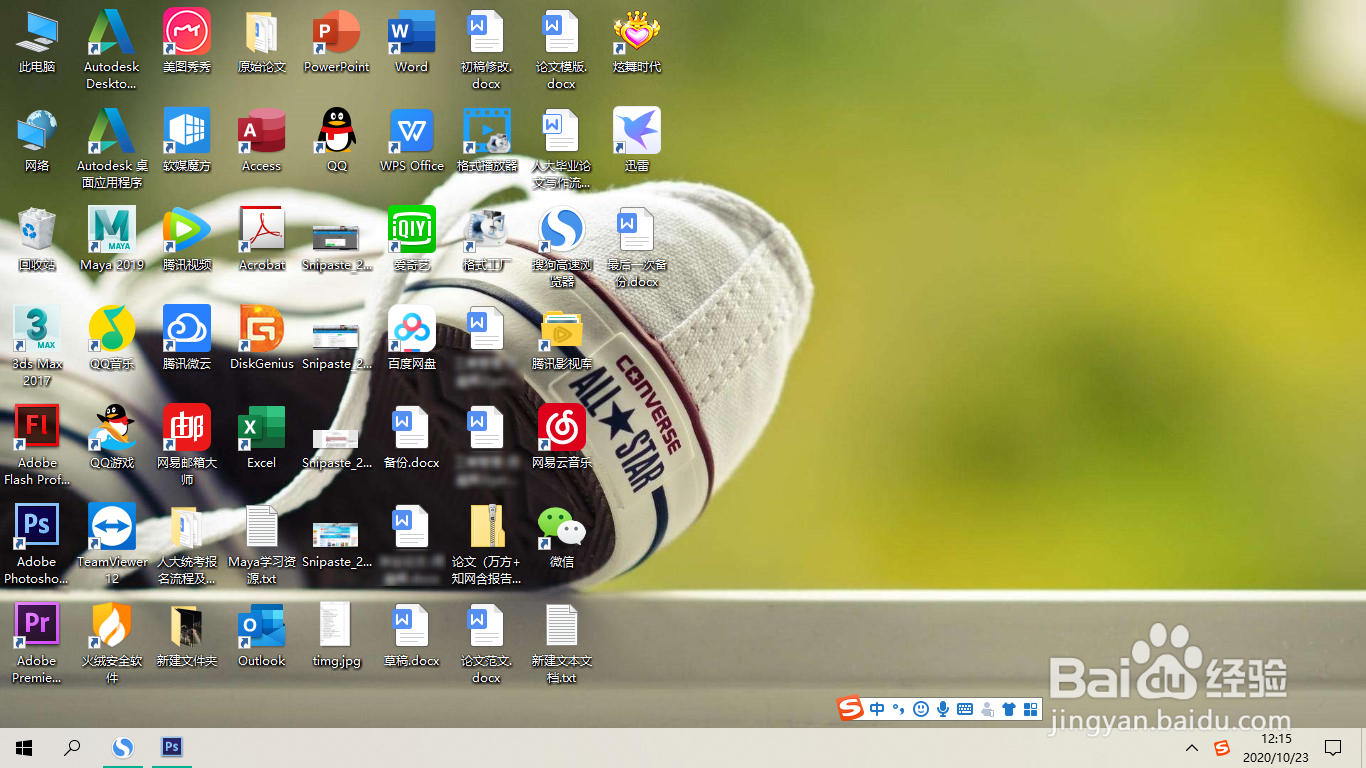The width and height of the screenshot is (1366, 768).
Task: Select the 格式播放器 icon
Action: tap(487, 141)
